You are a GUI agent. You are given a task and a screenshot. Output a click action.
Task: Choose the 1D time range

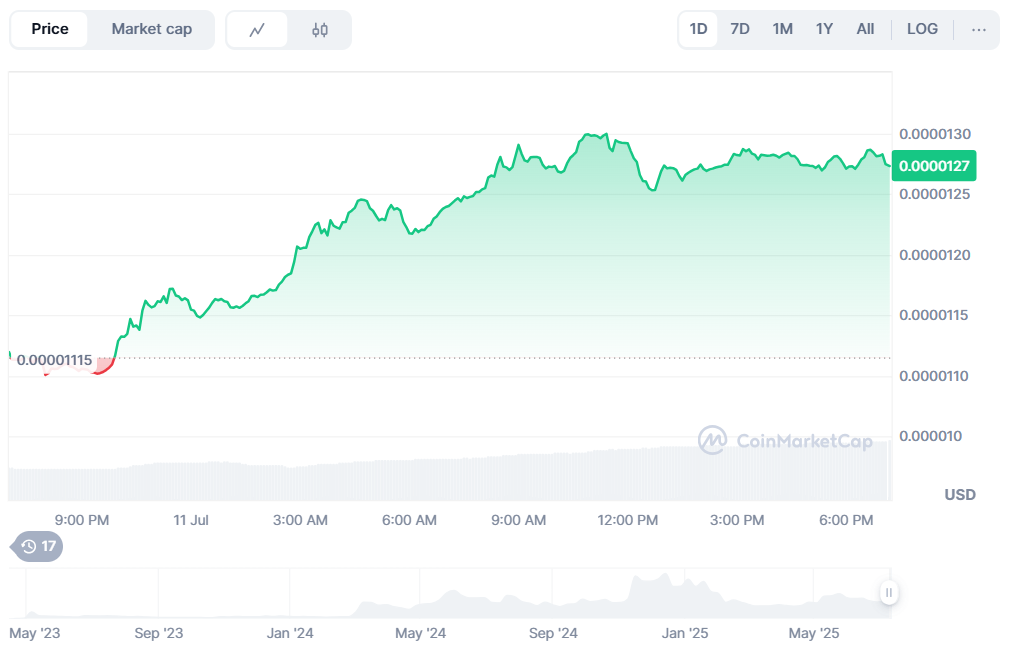point(698,29)
